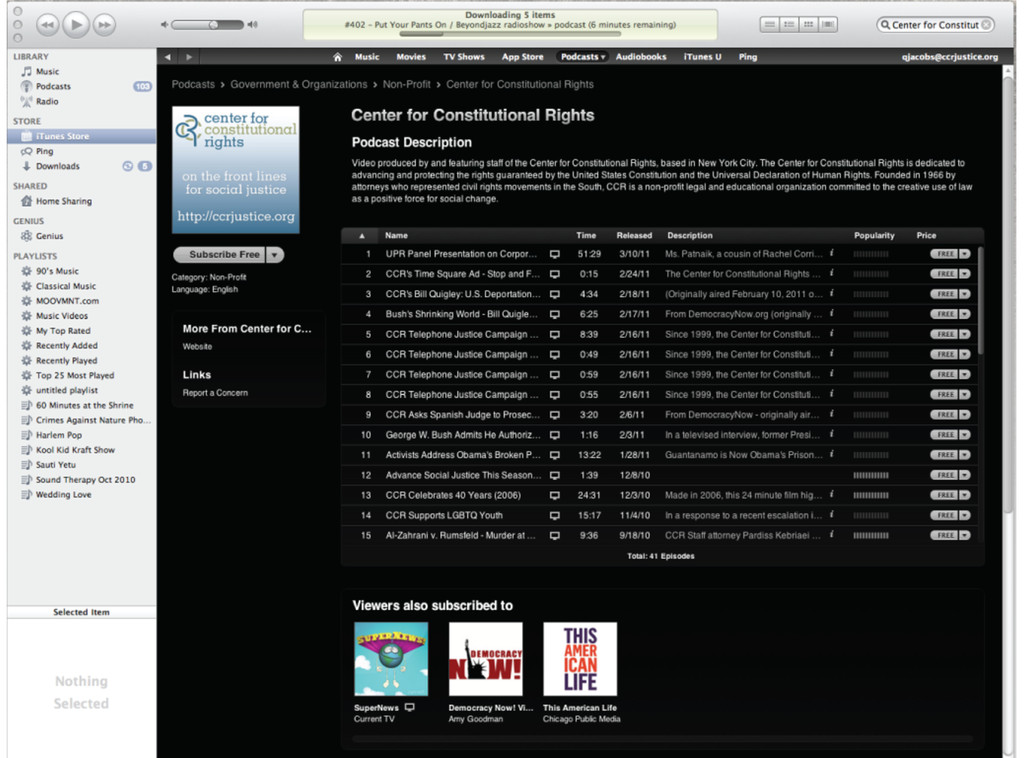The image size is (1024, 758).
Task: Click FREE button for UPR Panel Presentation
Action: [944, 254]
